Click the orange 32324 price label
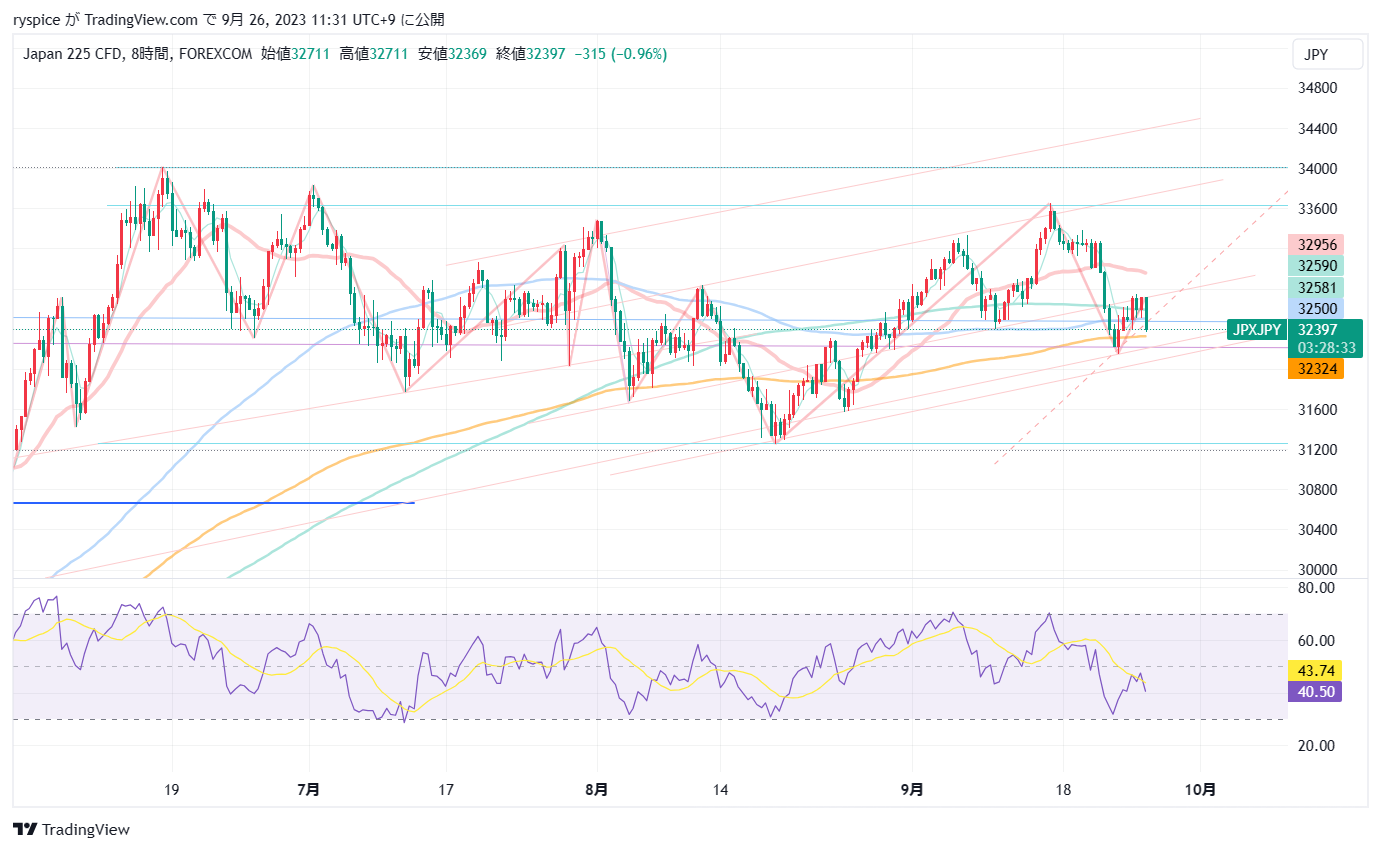Viewport: 1381px width, 851px height. [x=1315, y=369]
